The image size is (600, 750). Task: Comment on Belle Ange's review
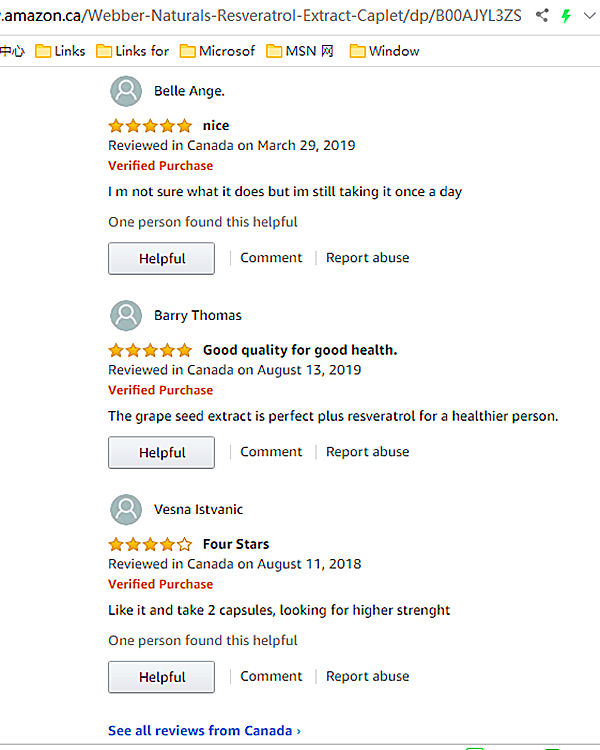270,257
